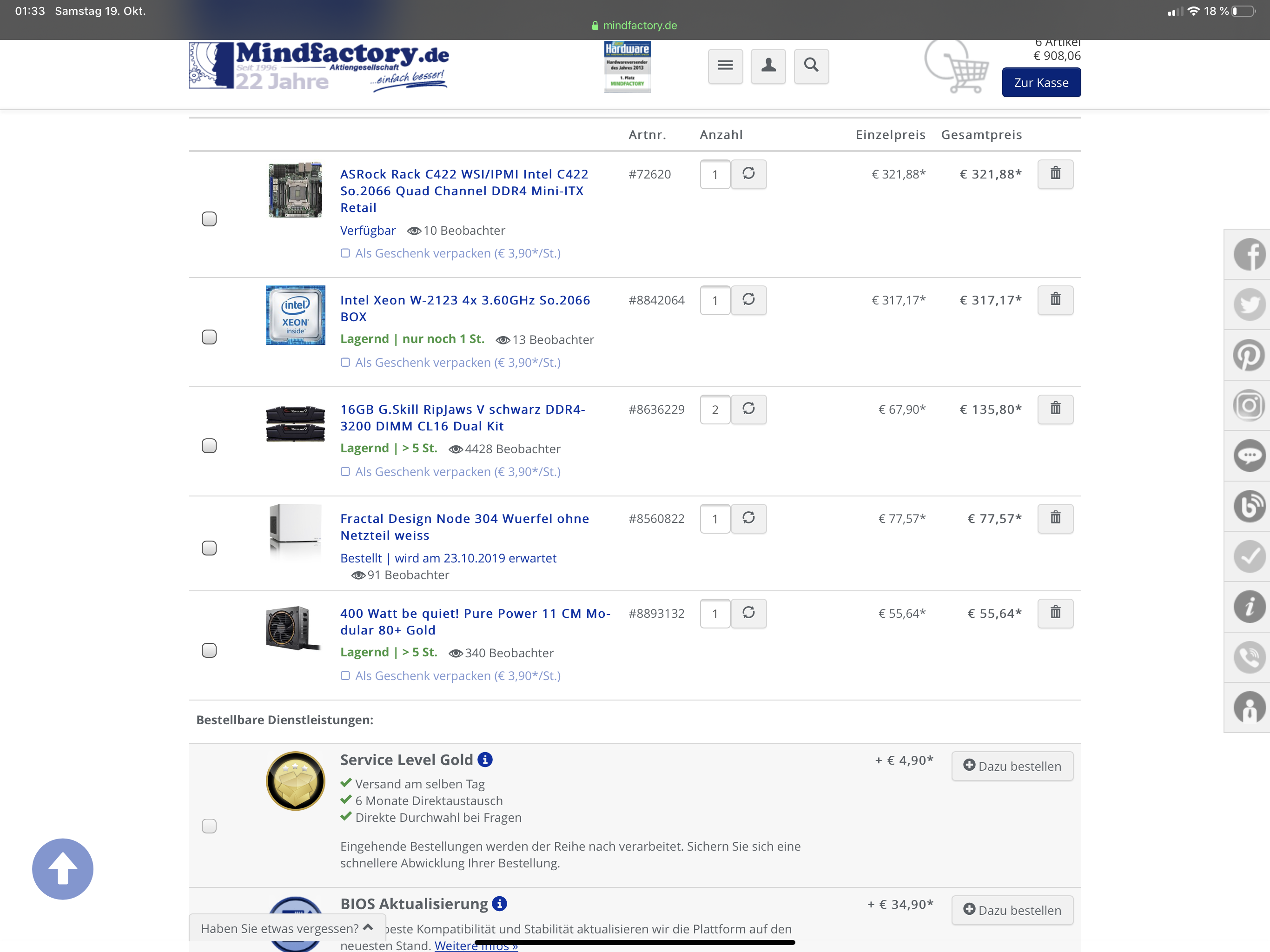Remove the be quiet! power supply via trash icon

pos(1055,613)
